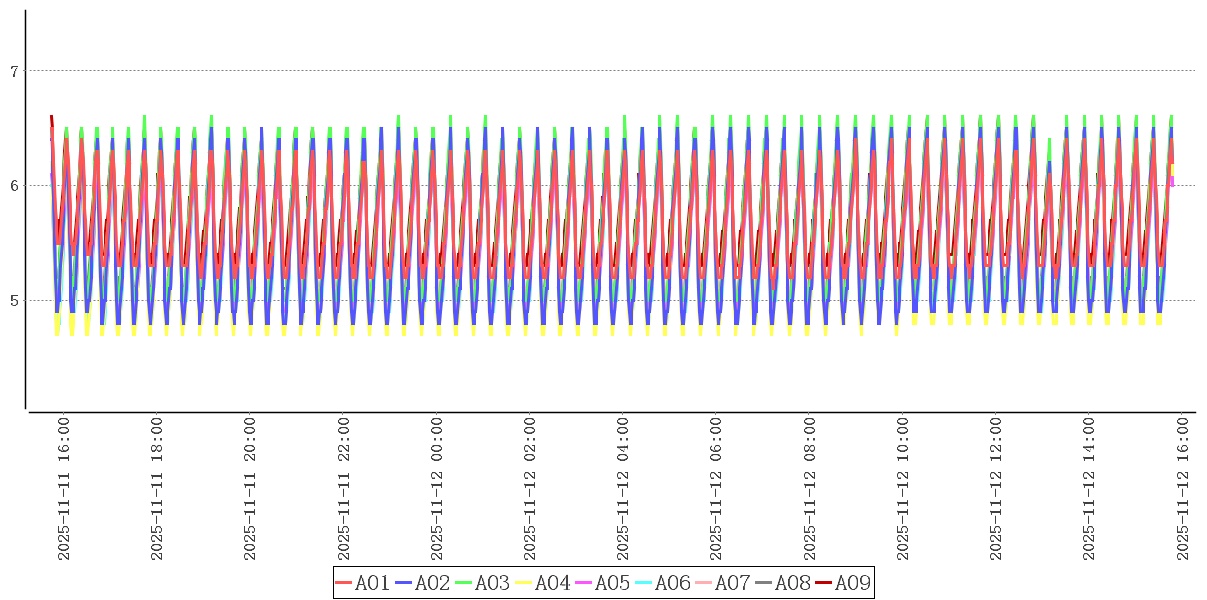The height and width of the screenshot is (600, 1207).
Task: Hide the A02 series via legend
Action: point(422,583)
